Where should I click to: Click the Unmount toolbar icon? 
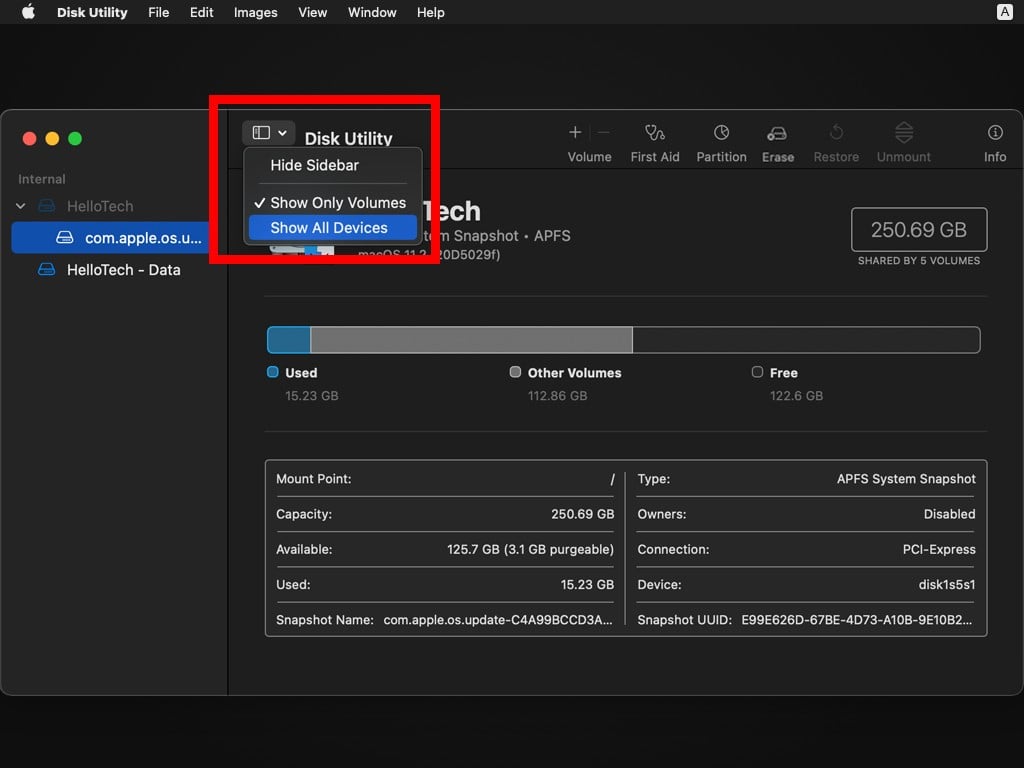tap(904, 133)
